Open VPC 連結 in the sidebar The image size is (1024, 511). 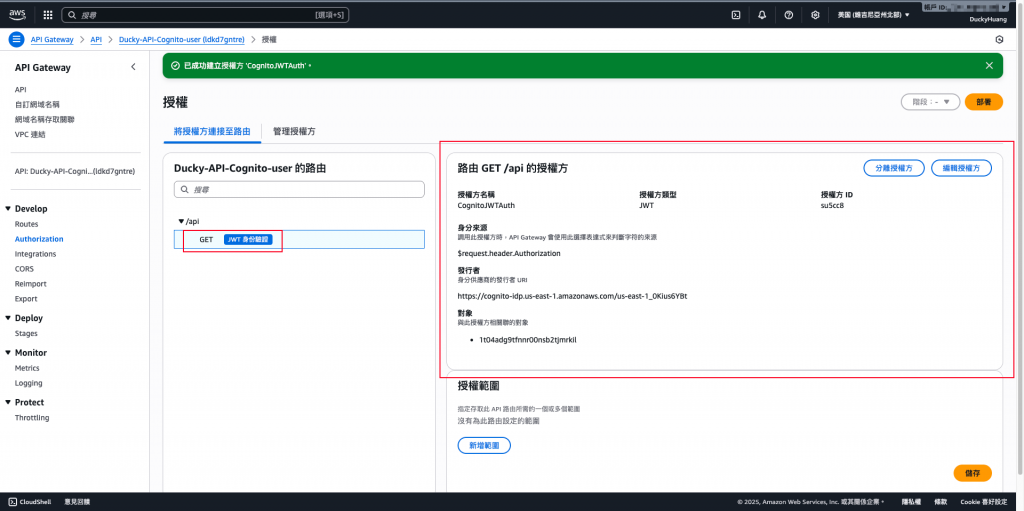tap(30, 135)
